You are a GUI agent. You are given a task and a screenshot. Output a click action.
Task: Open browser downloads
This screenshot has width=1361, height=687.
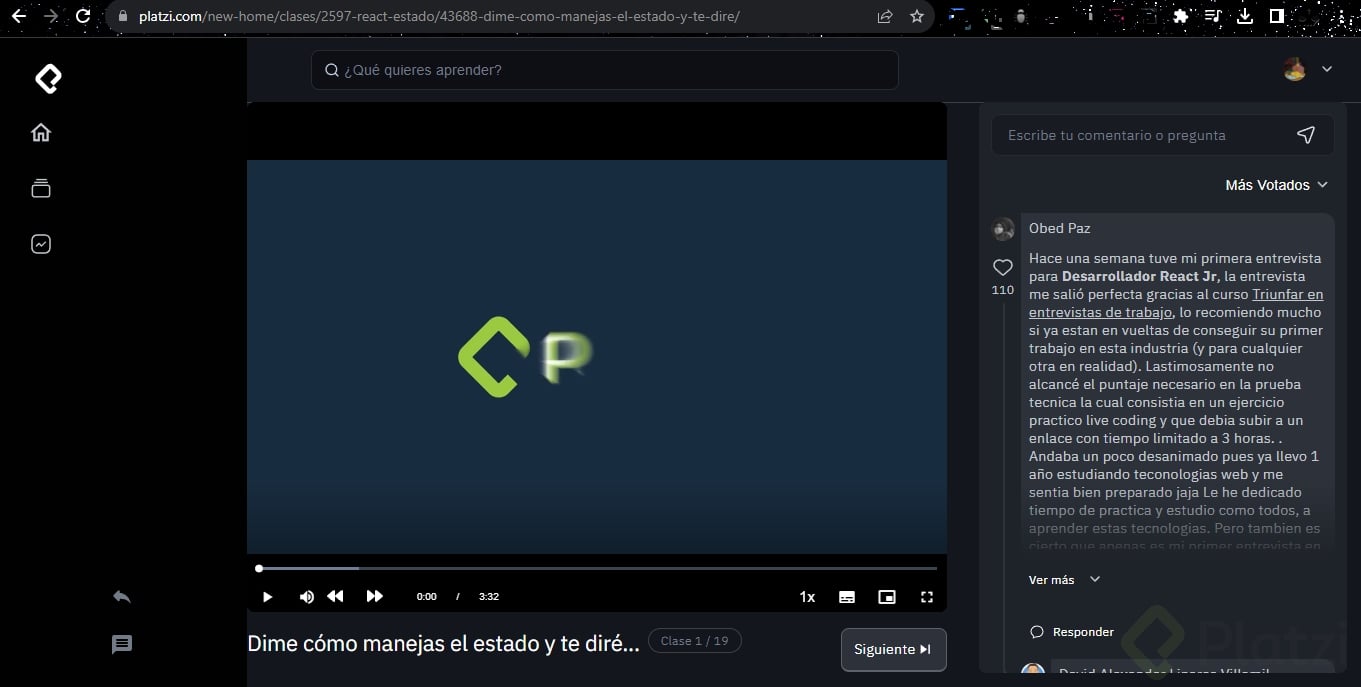[1245, 16]
